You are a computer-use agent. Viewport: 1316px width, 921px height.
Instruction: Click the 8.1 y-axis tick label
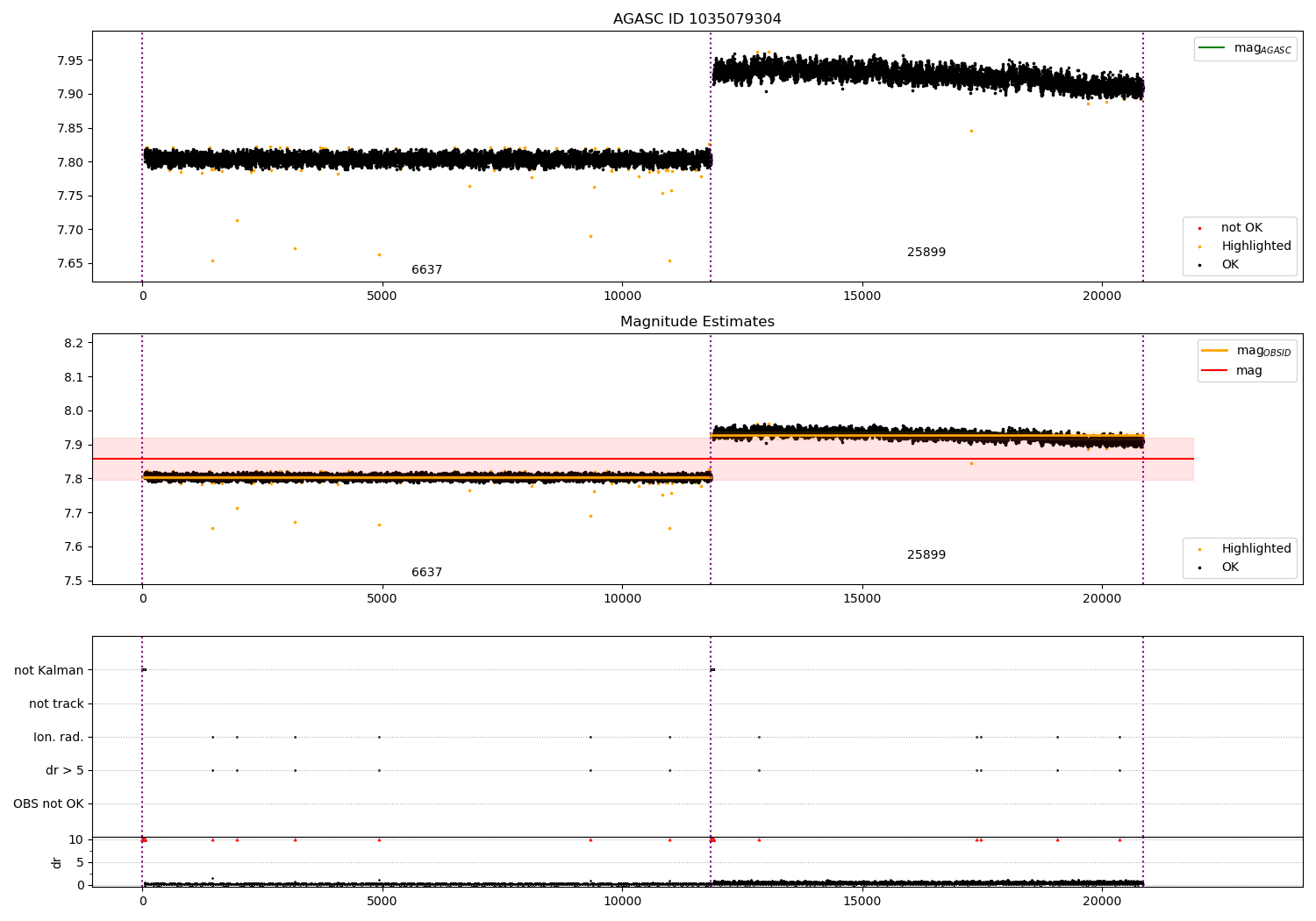[x=74, y=377]
